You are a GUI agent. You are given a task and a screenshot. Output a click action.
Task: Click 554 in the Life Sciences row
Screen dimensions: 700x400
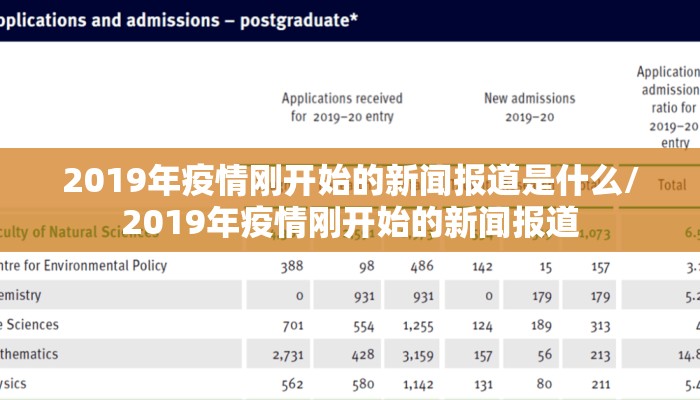tap(363, 326)
